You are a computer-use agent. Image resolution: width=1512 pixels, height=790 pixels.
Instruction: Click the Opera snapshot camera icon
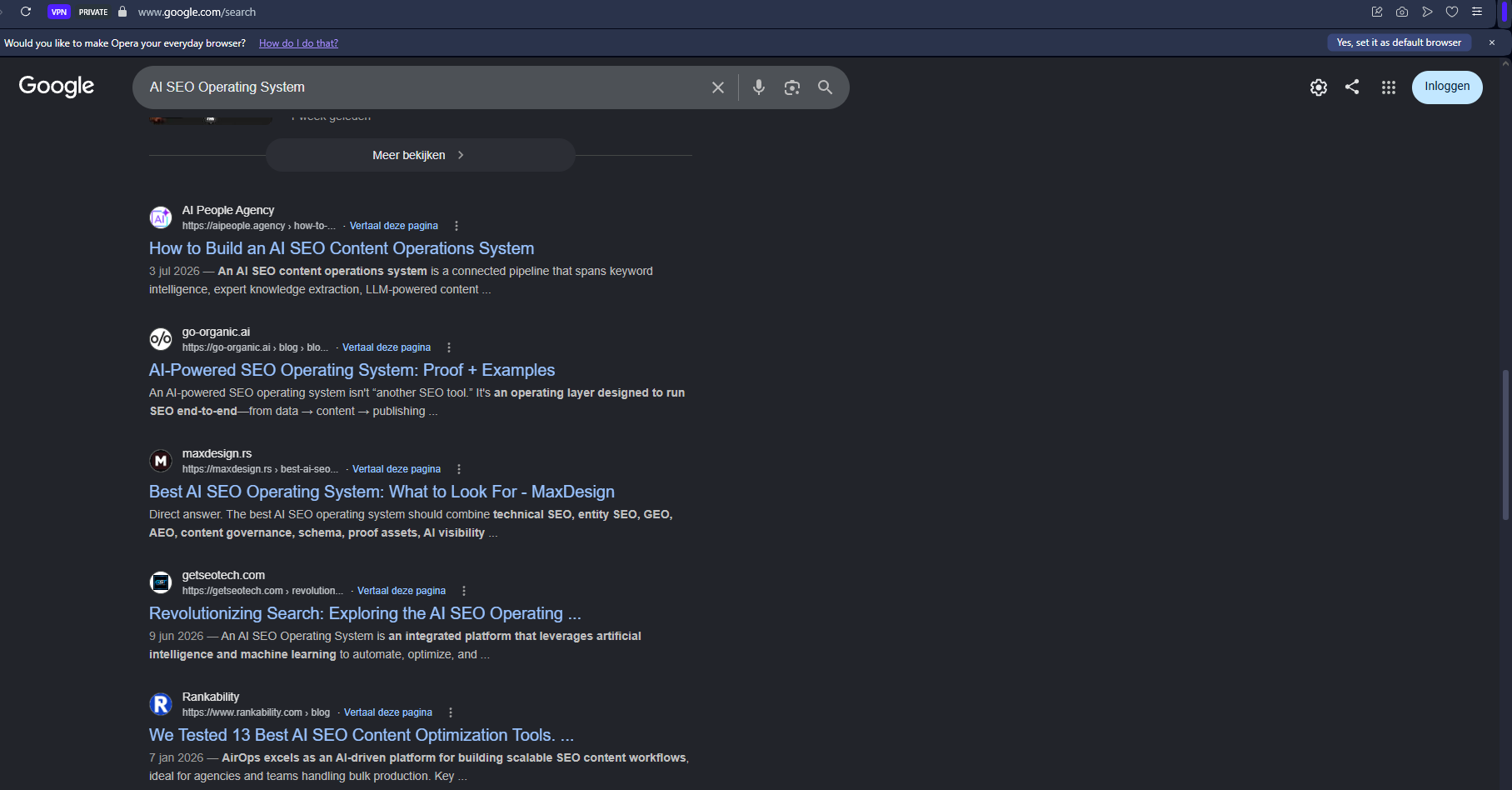[1402, 12]
